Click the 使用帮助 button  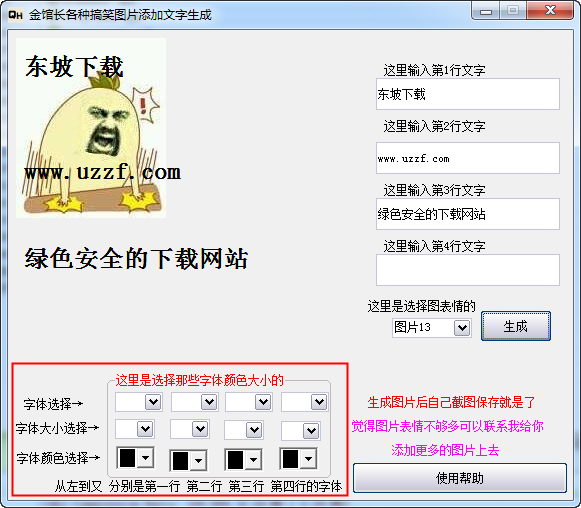tap(459, 478)
